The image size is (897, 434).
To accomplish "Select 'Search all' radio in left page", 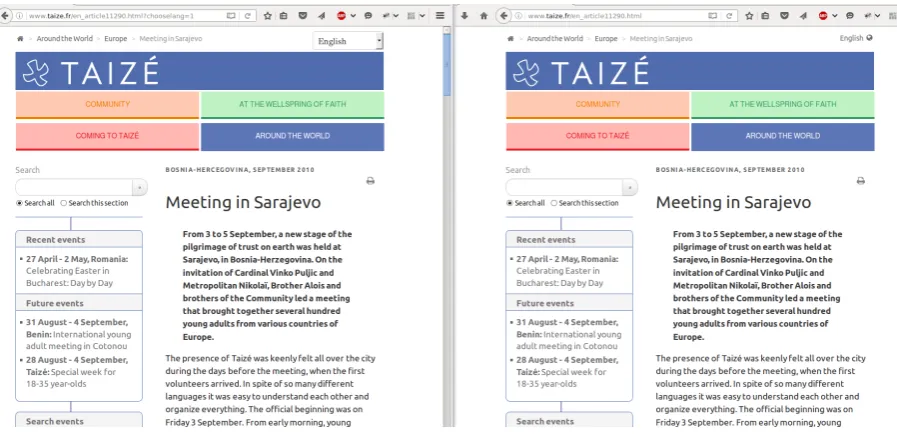I will 19,203.
